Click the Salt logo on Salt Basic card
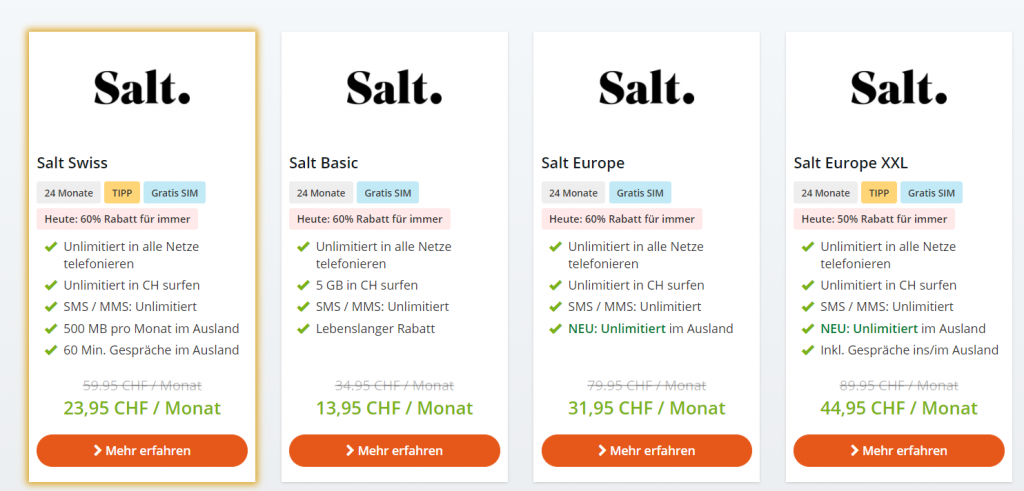Image resolution: width=1024 pixels, height=491 pixels. [394, 87]
